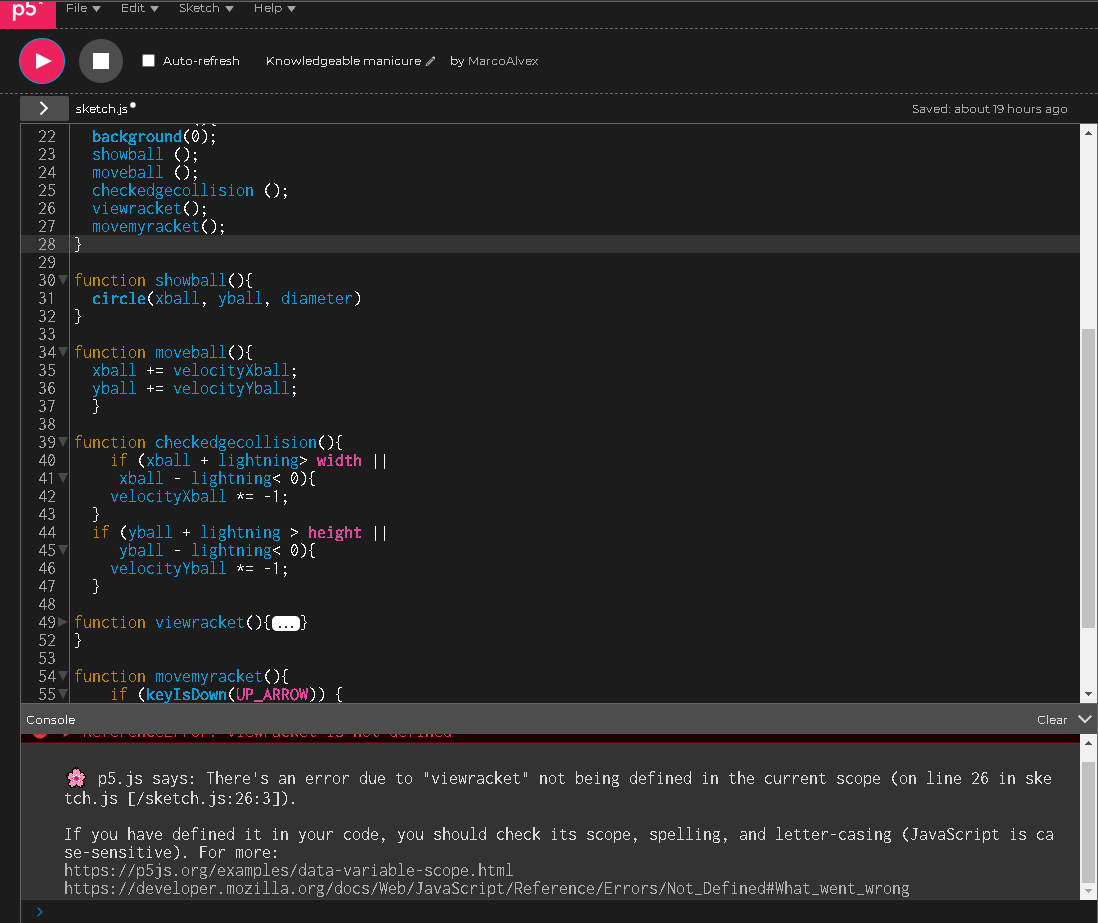Click the editor scrollbar down arrow
Screen dimensions: 1098x923
(x=1088, y=694)
